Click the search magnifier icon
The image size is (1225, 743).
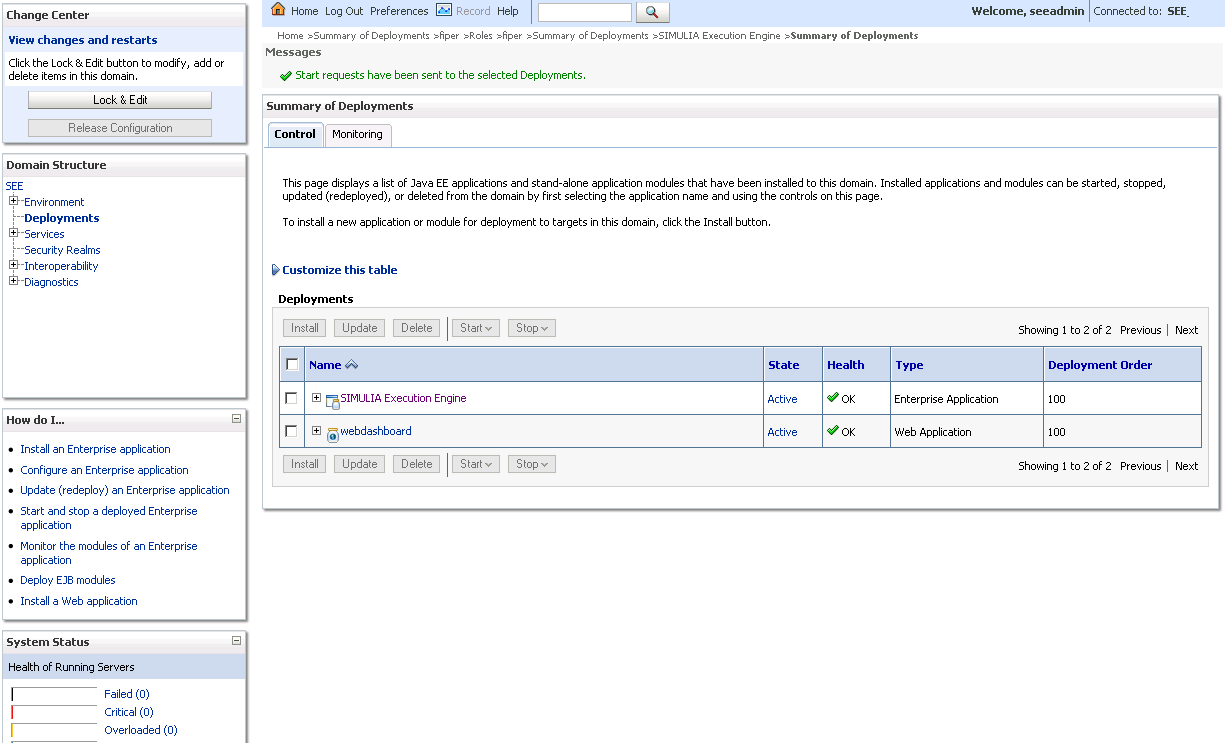[x=653, y=13]
